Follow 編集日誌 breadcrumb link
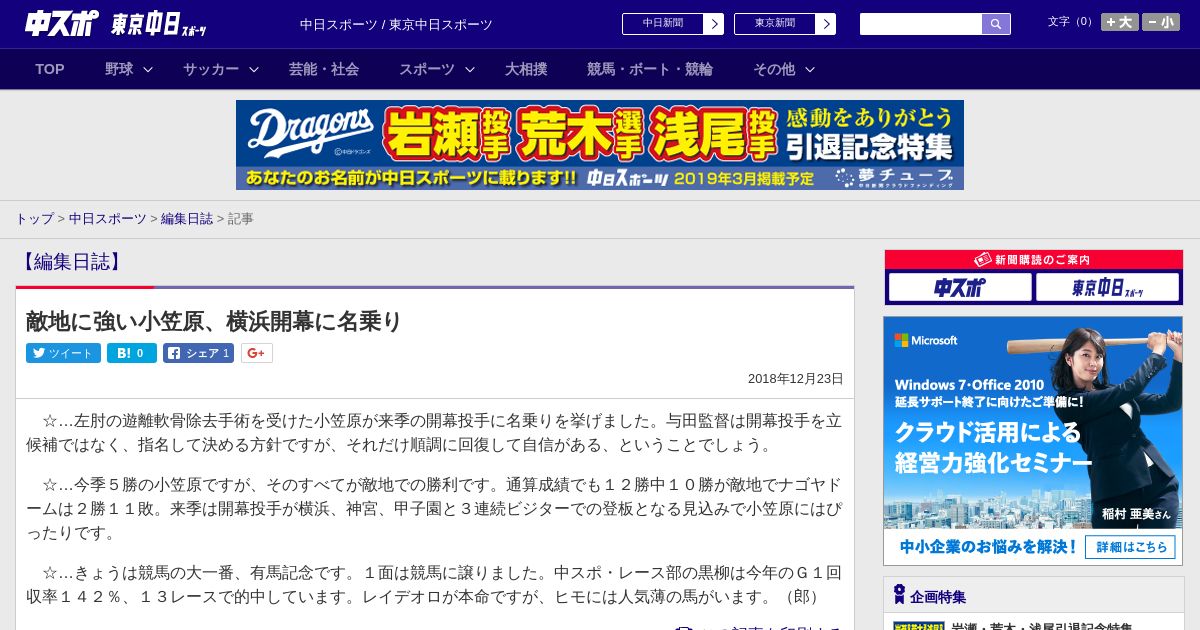 187,219
